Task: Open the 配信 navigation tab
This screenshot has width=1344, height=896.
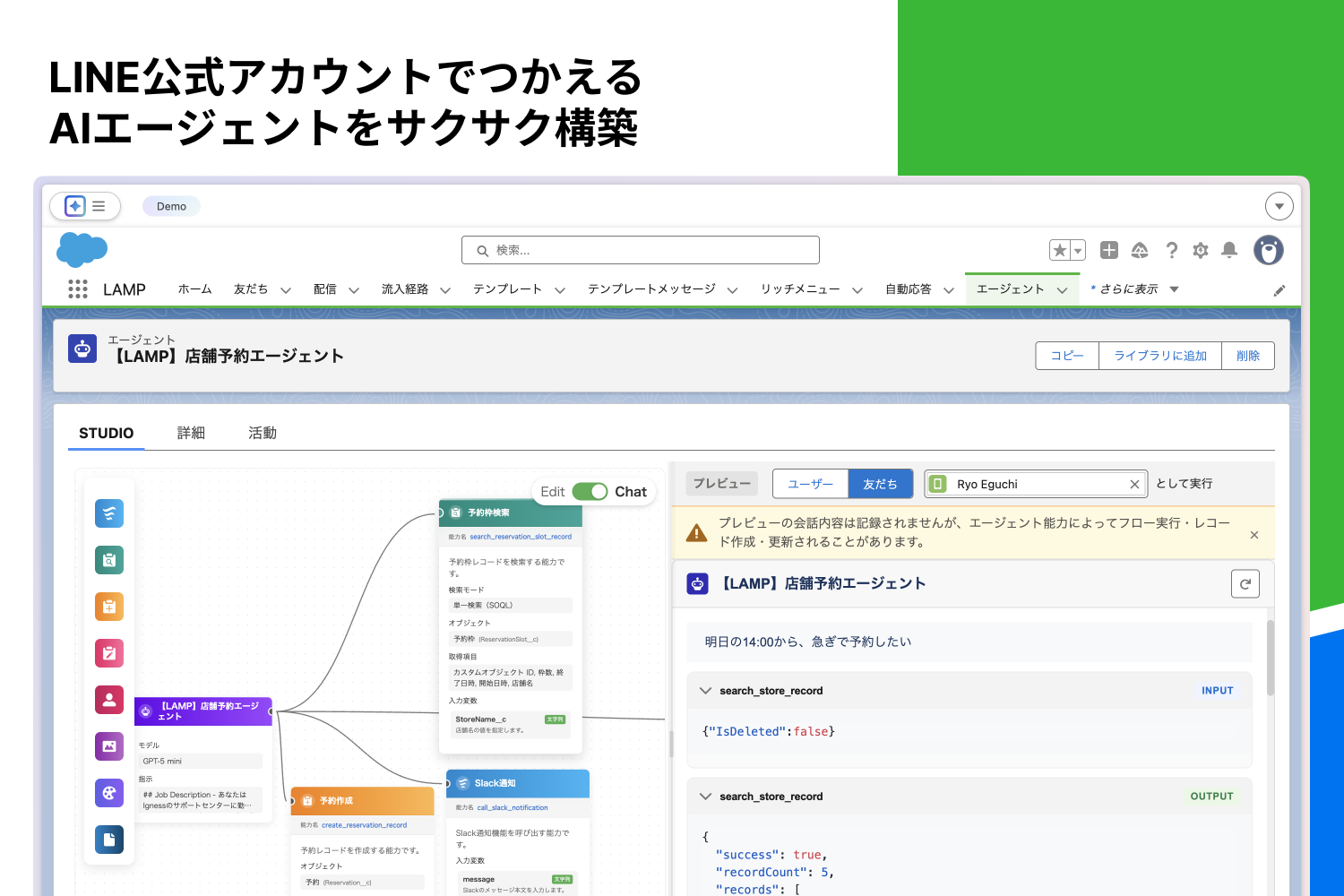Action: click(325, 289)
